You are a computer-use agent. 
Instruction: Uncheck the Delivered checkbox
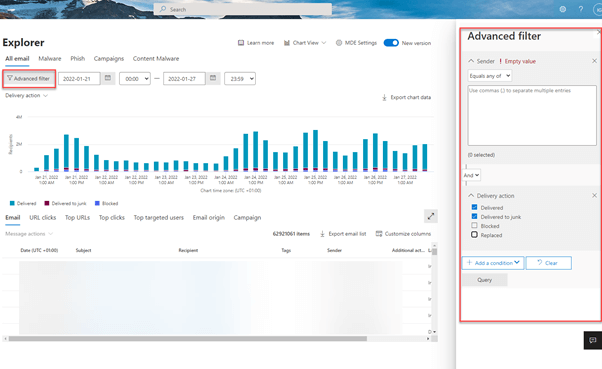[x=475, y=207]
